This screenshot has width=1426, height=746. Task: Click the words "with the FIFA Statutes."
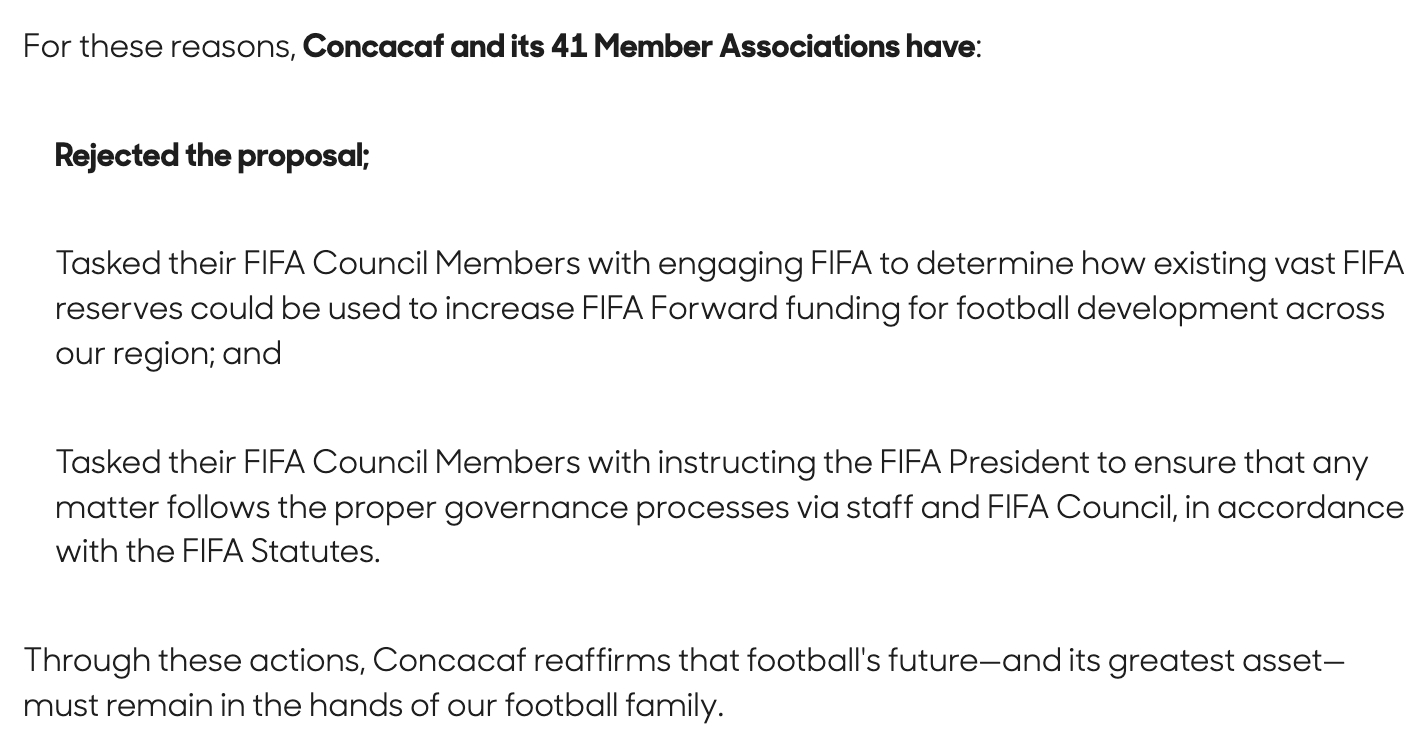[218, 552]
